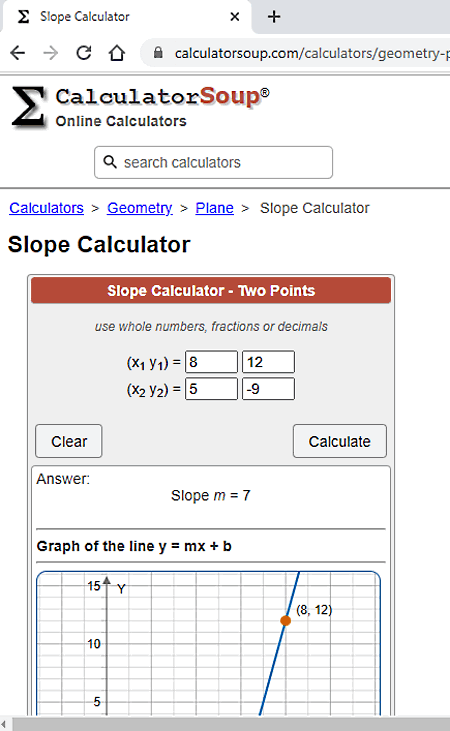Reload the page with refresh icon
This screenshot has height=731, width=450.
pos(84,53)
